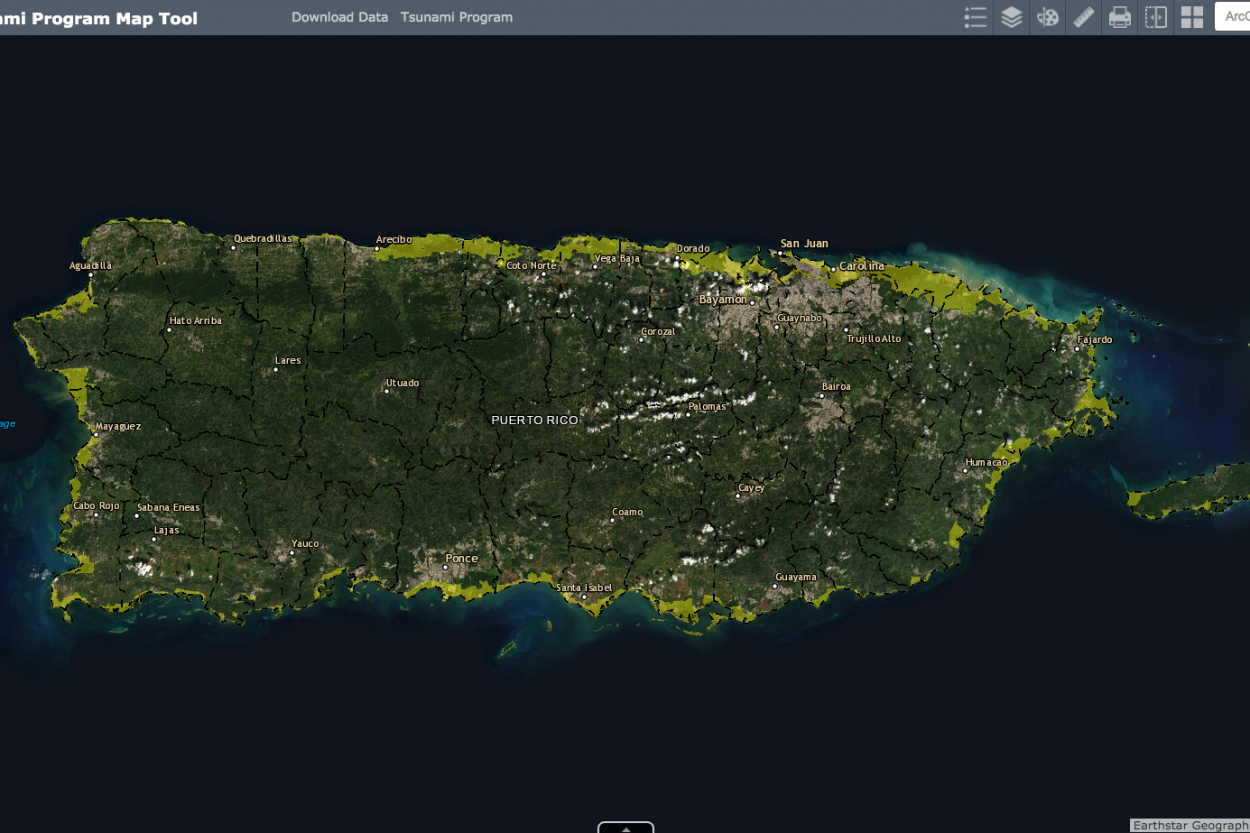The width and height of the screenshot is (1250, 833).
Task: Select the basemap palette icon
Action: [x=1047, y=17]
